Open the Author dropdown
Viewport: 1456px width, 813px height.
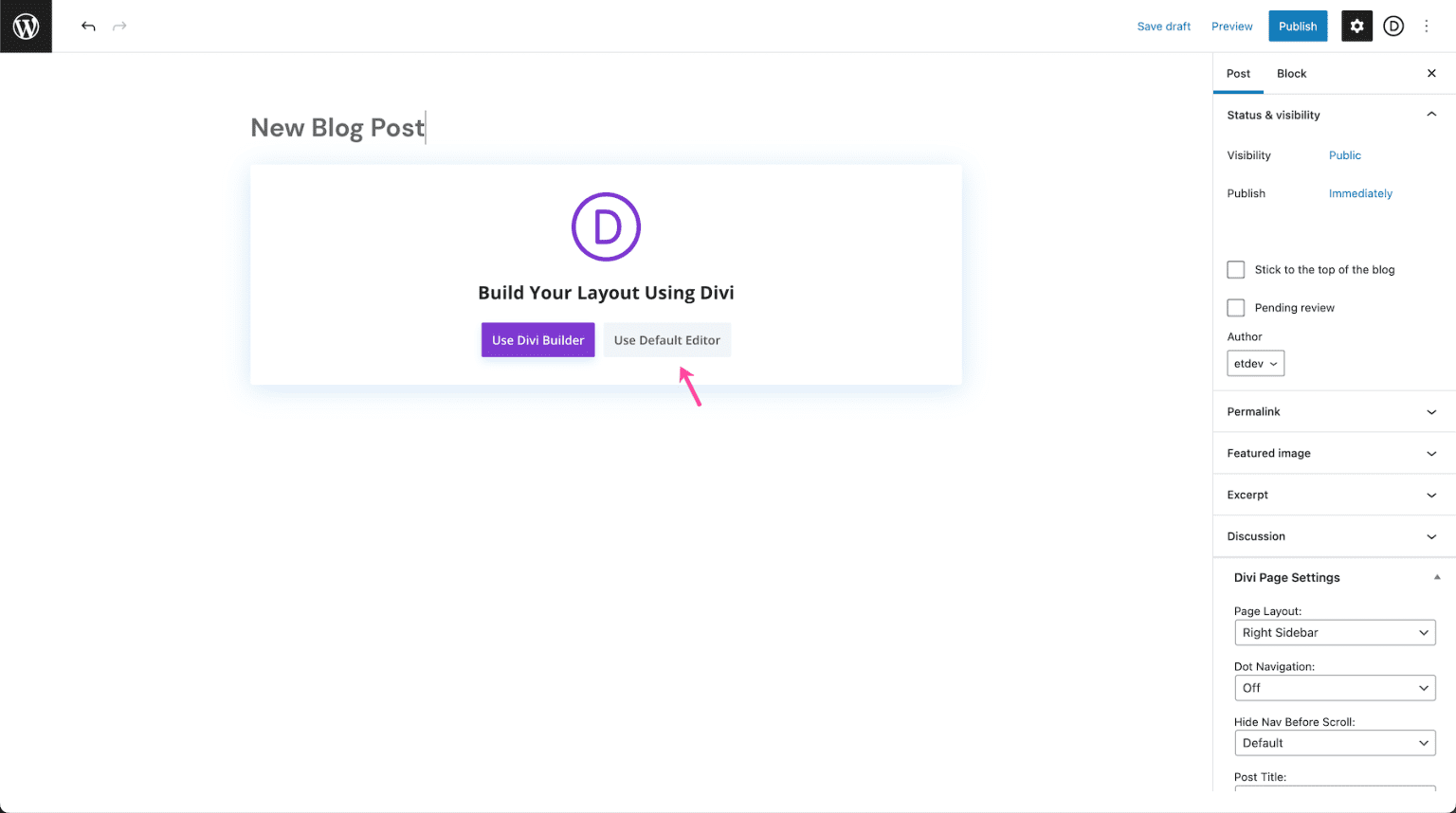pyautogui.click(x=1255, y=363)
